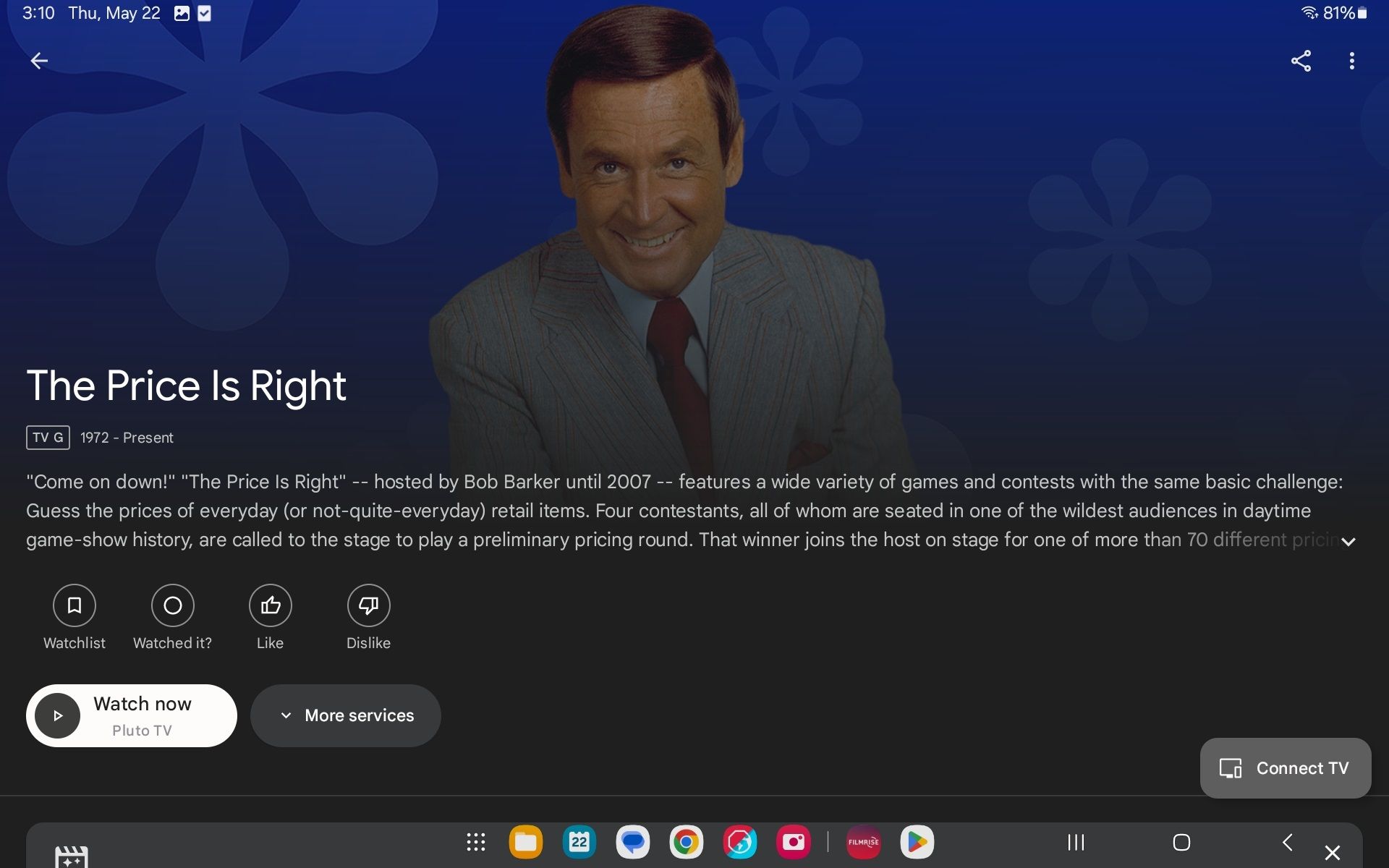Open the Messages app icon

(x=633, y=842)
